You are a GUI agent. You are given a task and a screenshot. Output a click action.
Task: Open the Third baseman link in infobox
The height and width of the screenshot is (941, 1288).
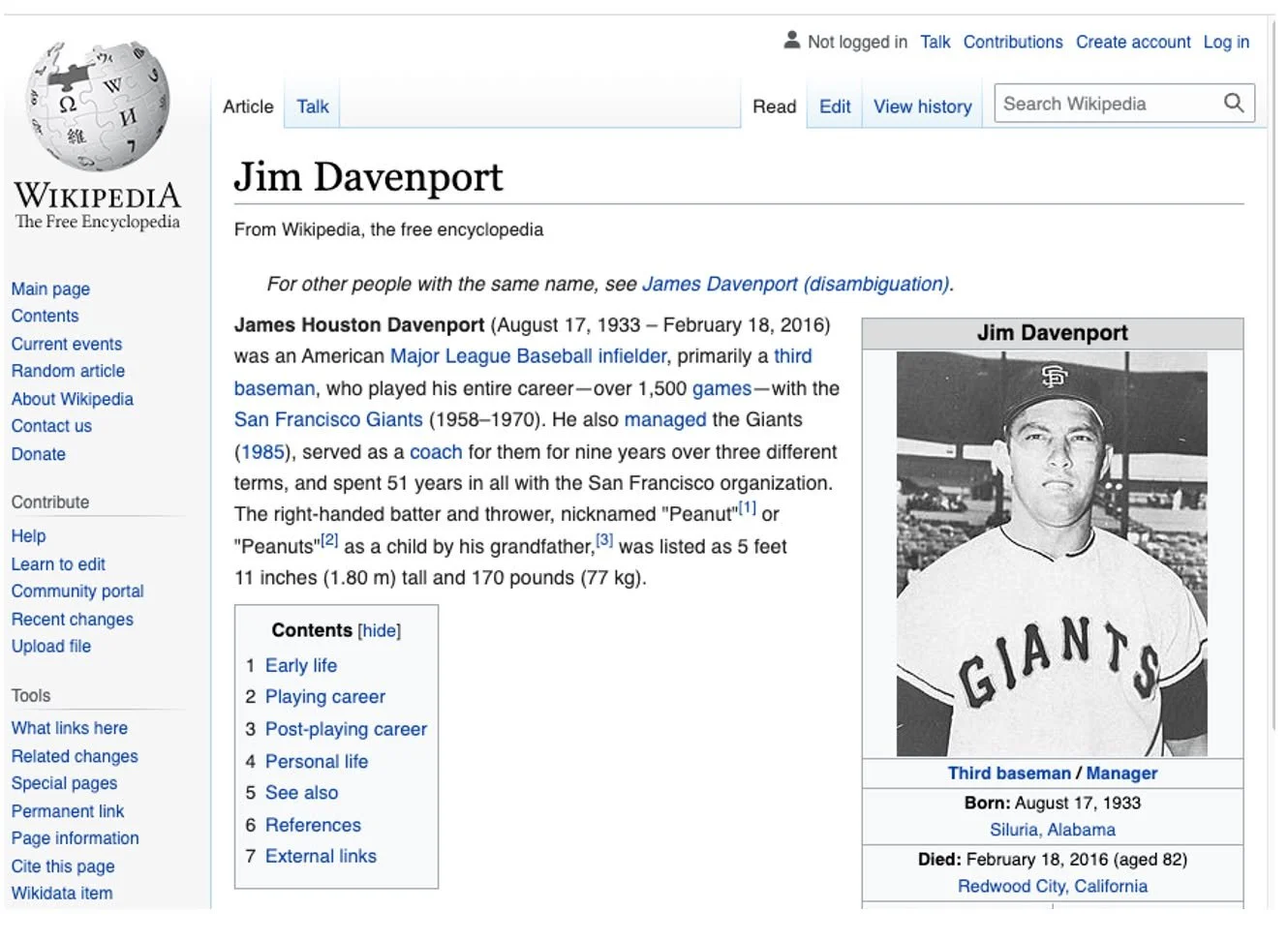pyautogui.click(x=1010, y=773)
